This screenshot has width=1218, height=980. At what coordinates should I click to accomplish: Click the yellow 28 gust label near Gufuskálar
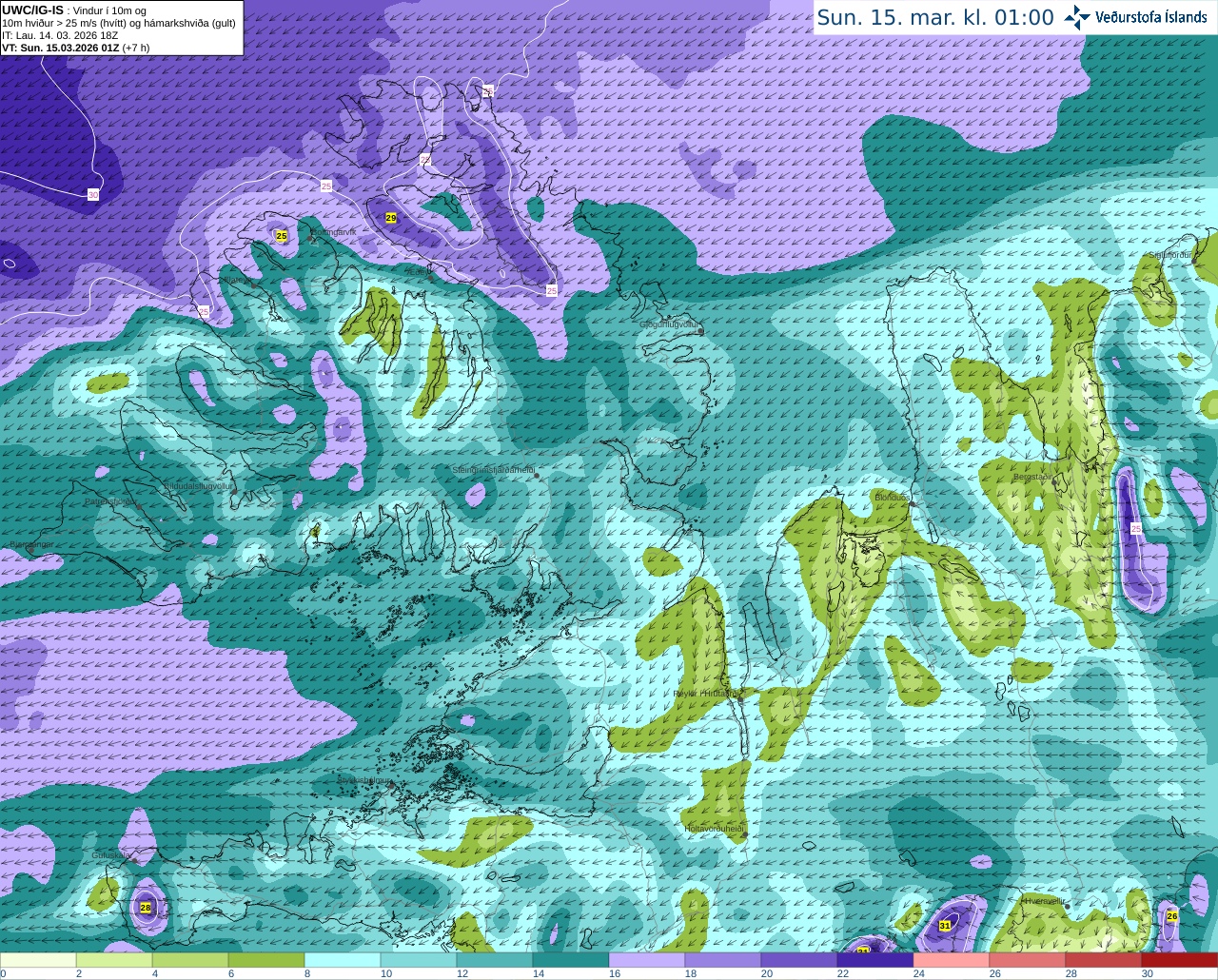(x=146, y=908)
